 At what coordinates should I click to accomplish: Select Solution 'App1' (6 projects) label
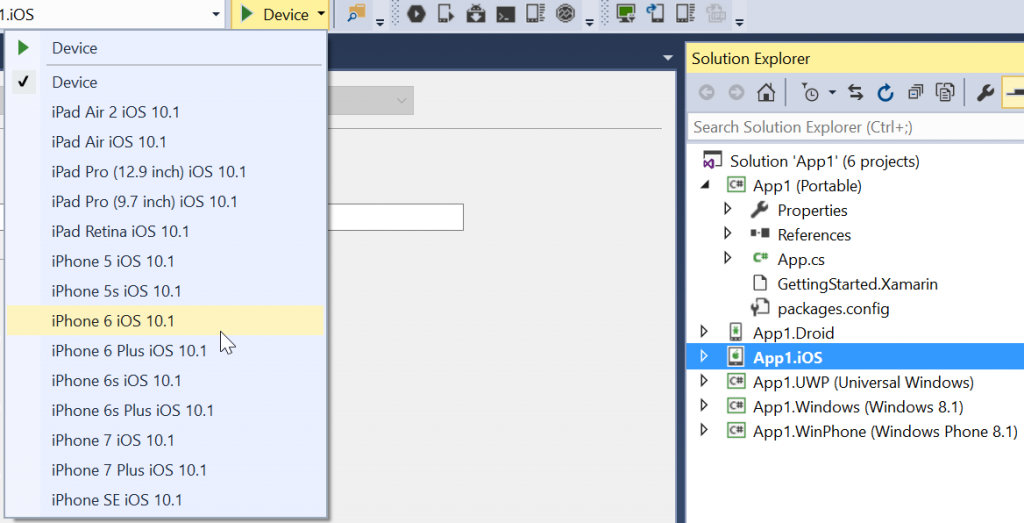(x=824, y=161)
